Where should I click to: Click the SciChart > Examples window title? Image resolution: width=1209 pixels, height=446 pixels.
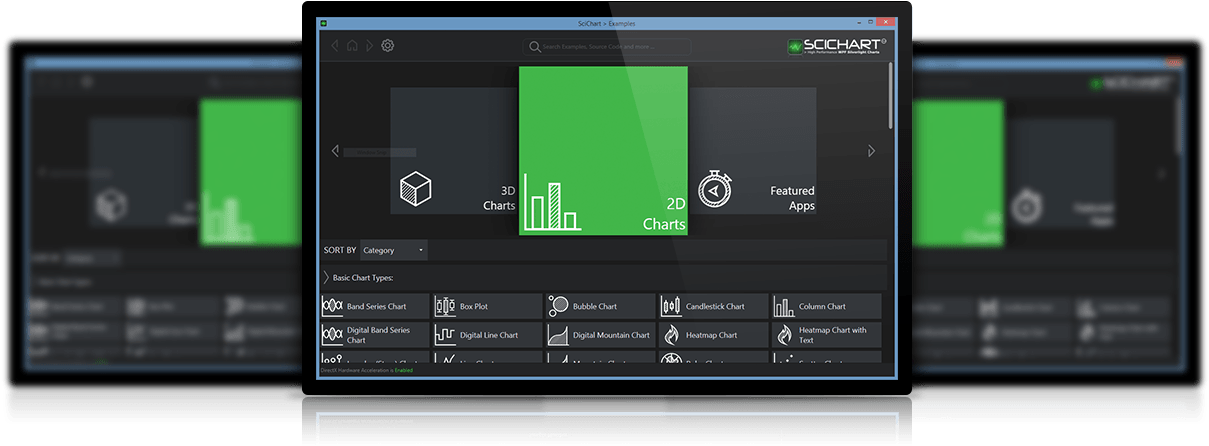(x=607, y=23)
